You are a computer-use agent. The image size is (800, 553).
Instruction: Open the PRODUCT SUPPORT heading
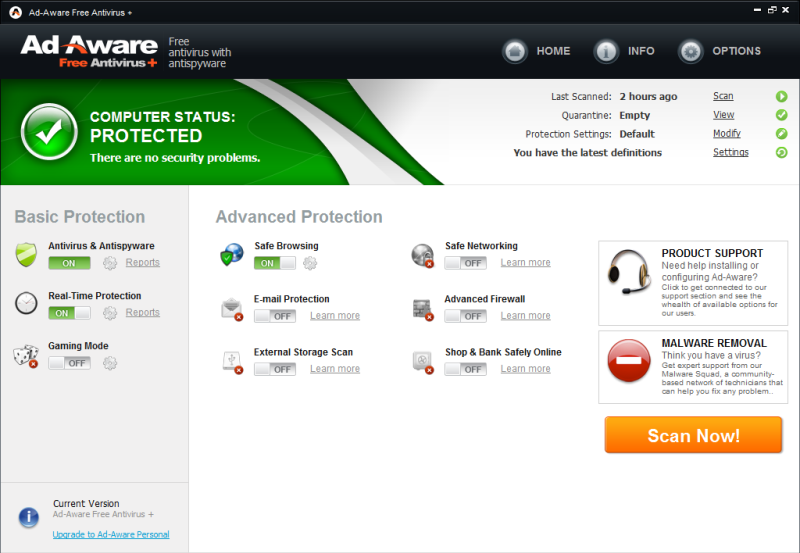coord(712,253)
